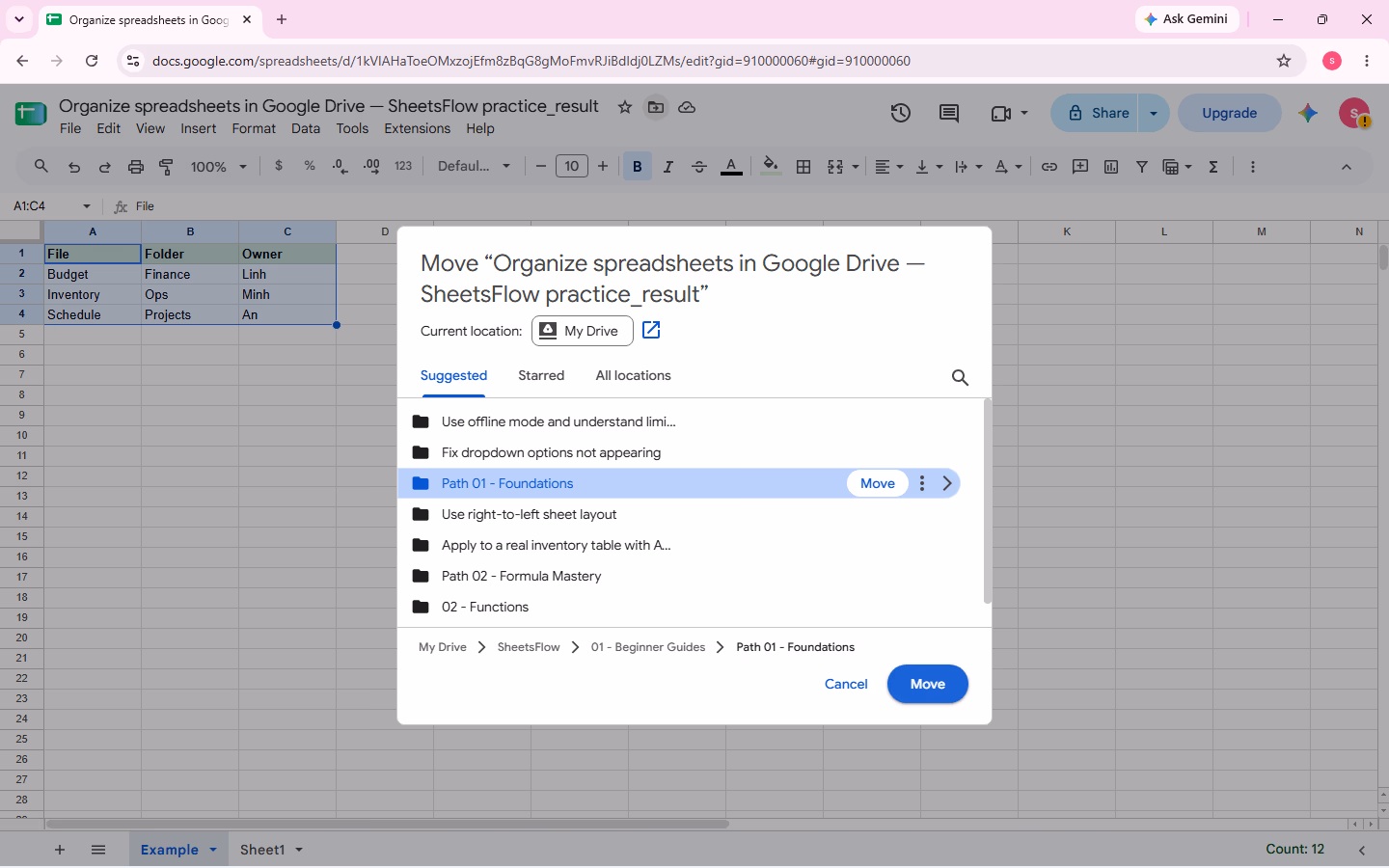Toggle italic formatting

click(668, 167)
